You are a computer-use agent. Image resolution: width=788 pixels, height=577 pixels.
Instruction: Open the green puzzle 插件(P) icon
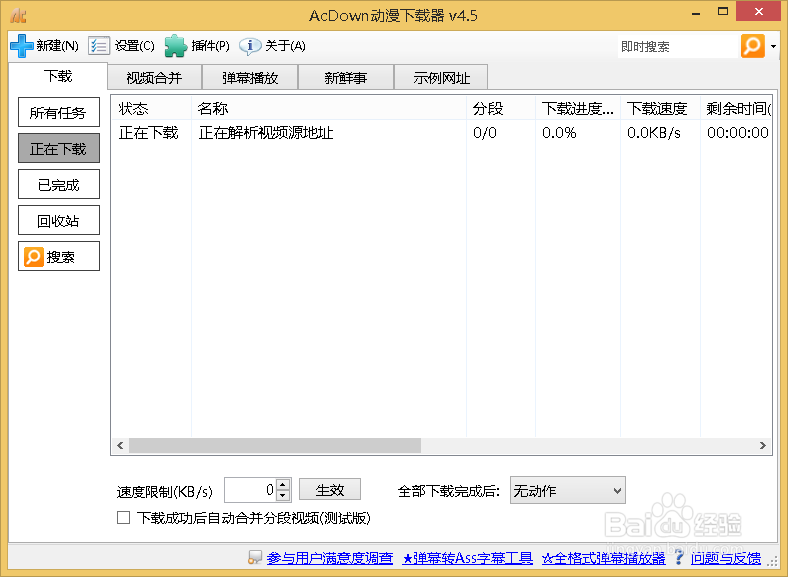pyautogui.click(x=176, y=46)
